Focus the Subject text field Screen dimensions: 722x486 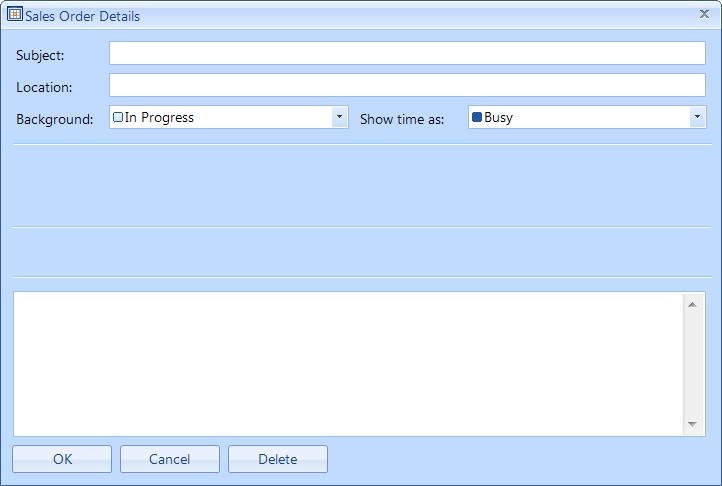tap(407, 53)
